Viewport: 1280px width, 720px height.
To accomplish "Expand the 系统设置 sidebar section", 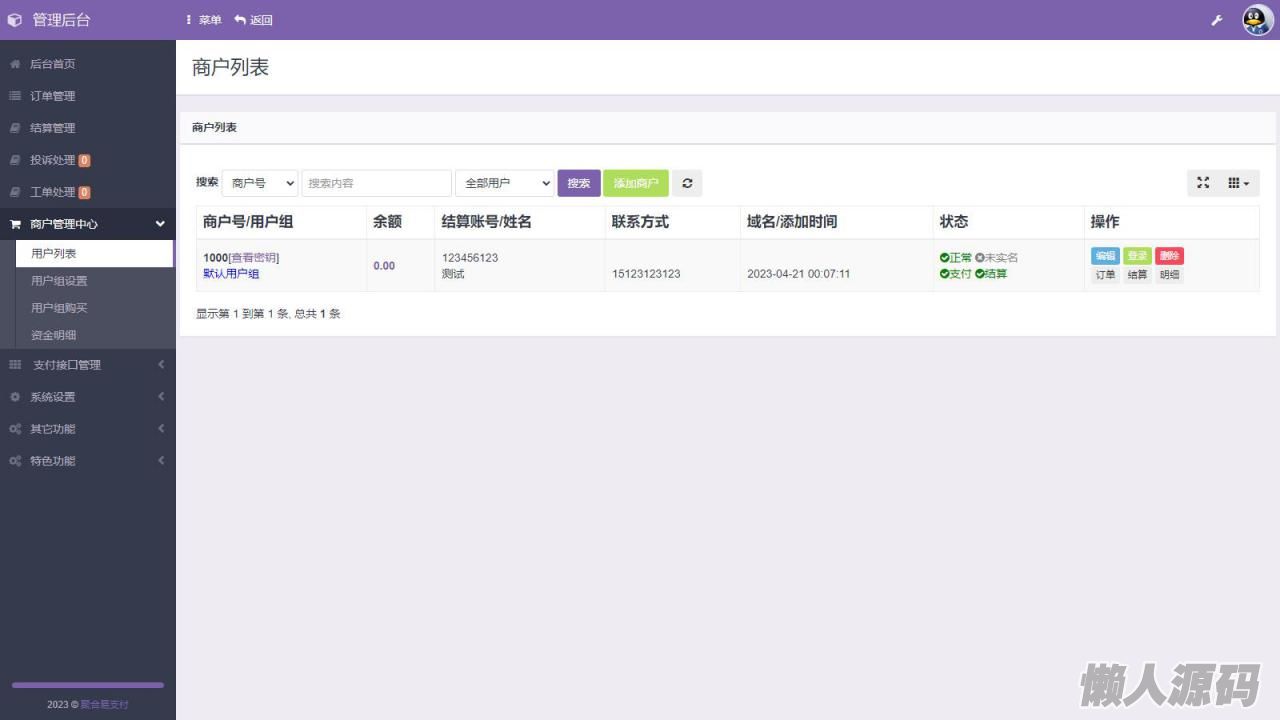I will (x=88, y=397).
